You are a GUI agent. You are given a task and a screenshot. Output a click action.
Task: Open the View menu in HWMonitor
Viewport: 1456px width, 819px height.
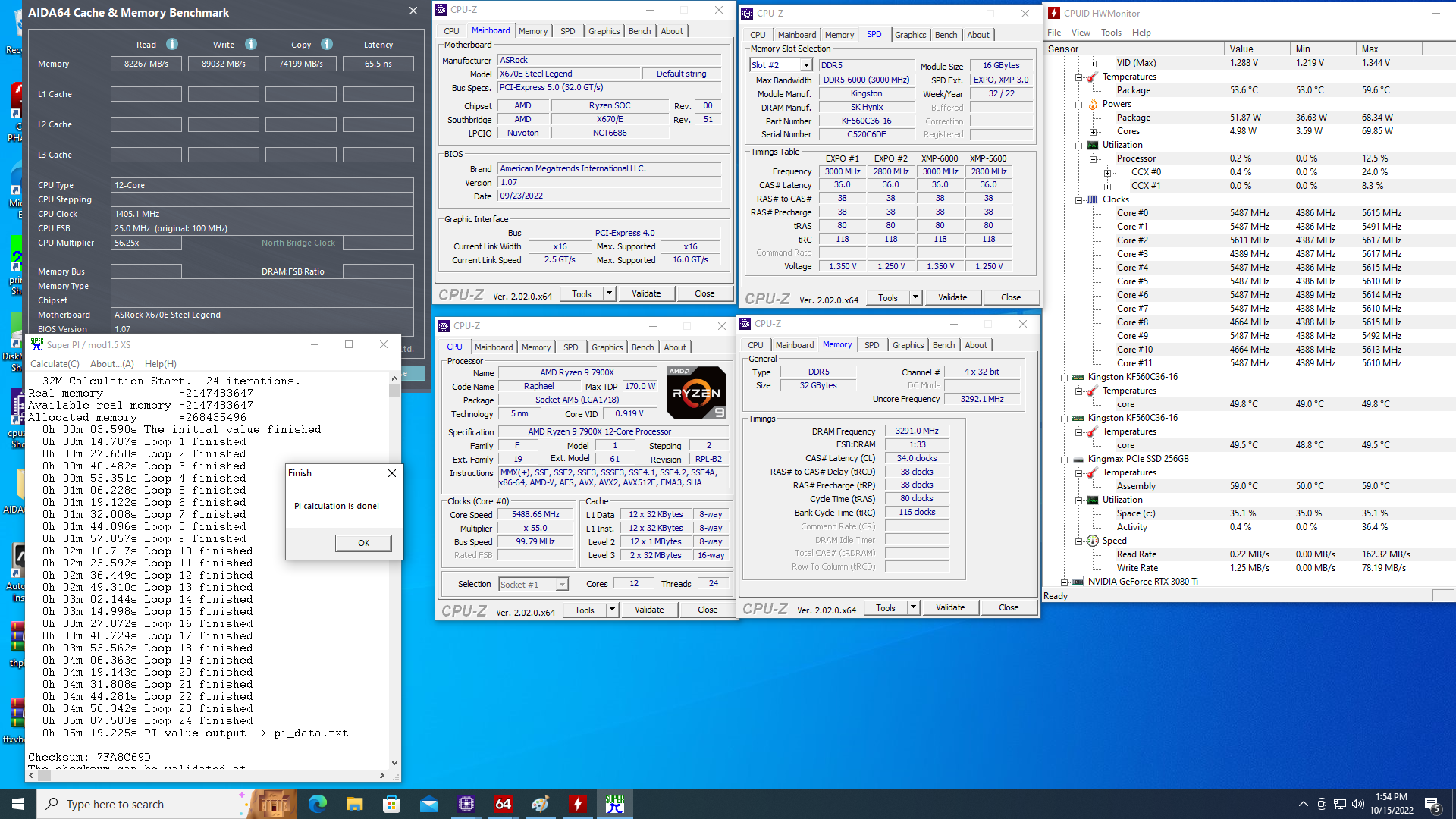coord(1081,33)
